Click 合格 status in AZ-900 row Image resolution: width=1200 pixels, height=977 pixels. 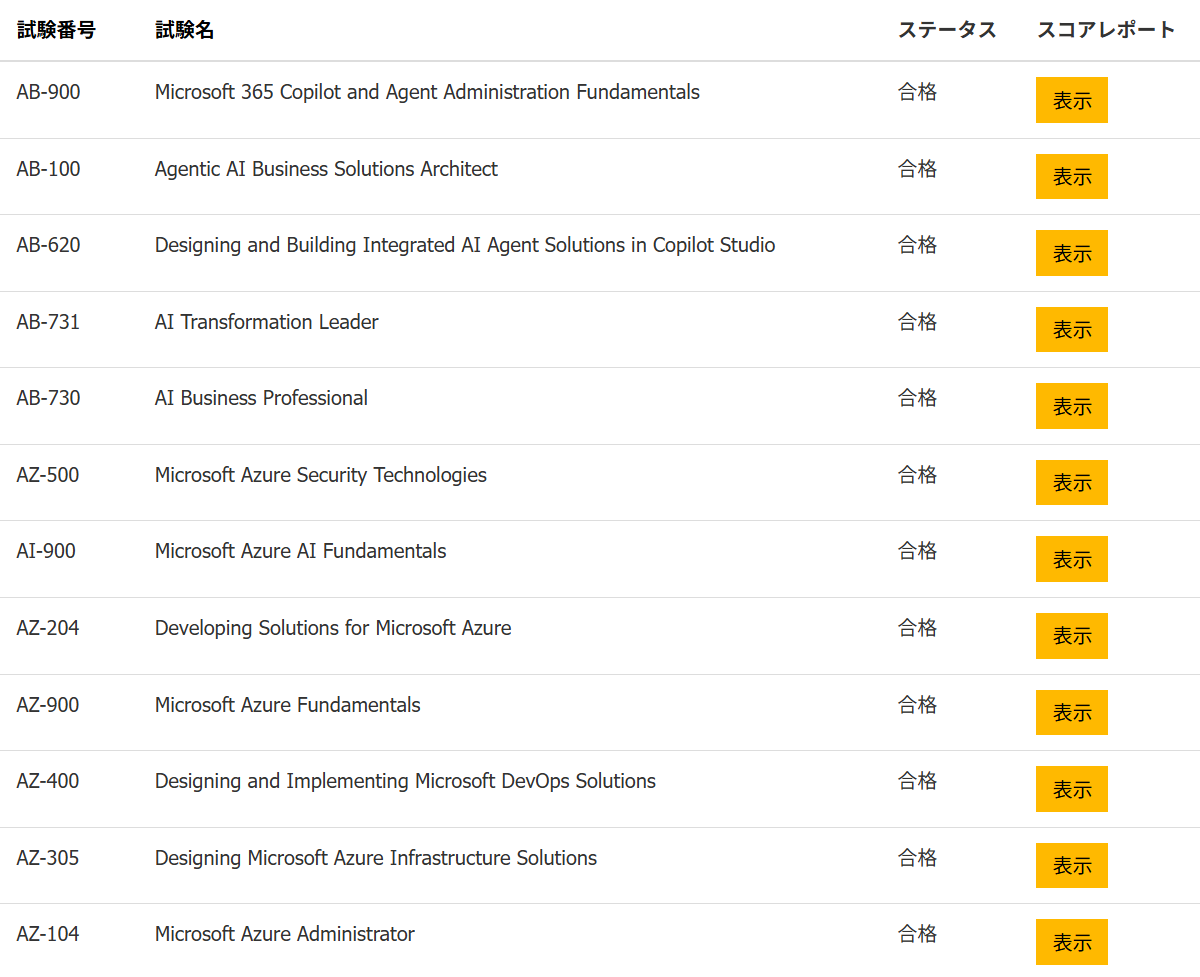click(x=917, y=705)
